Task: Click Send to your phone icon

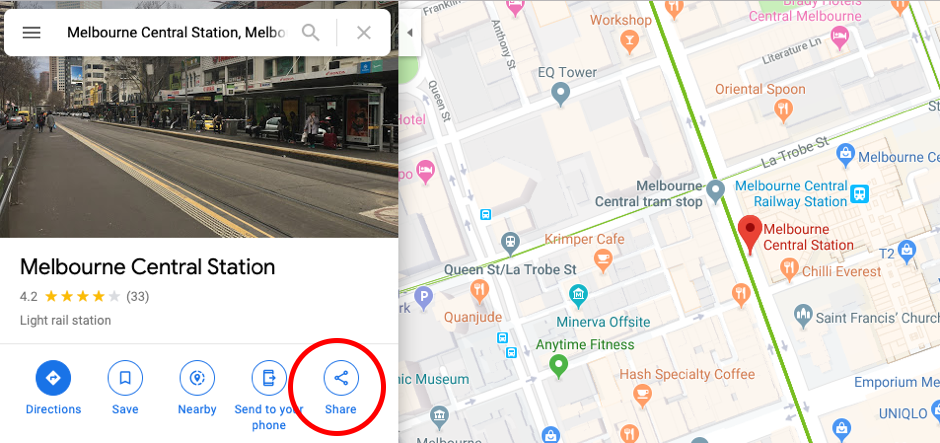Action: coord(269,378)
